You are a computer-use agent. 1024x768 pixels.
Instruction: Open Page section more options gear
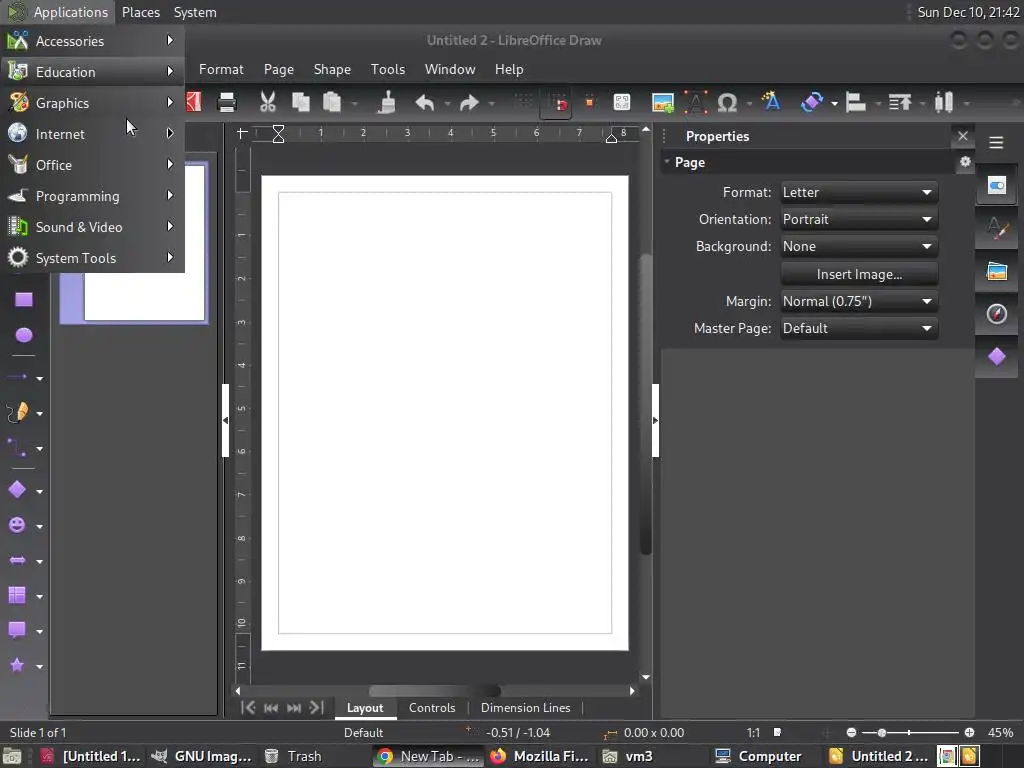965,162
